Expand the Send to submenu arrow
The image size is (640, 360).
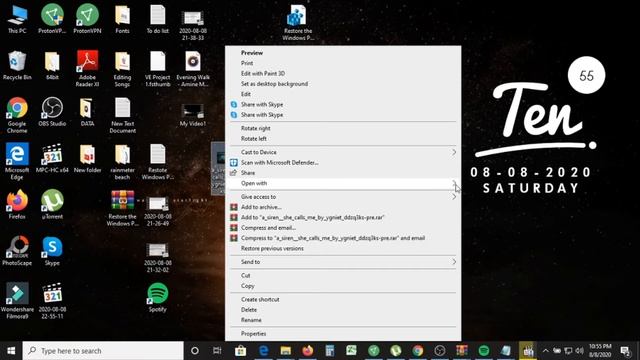(454, 262)
